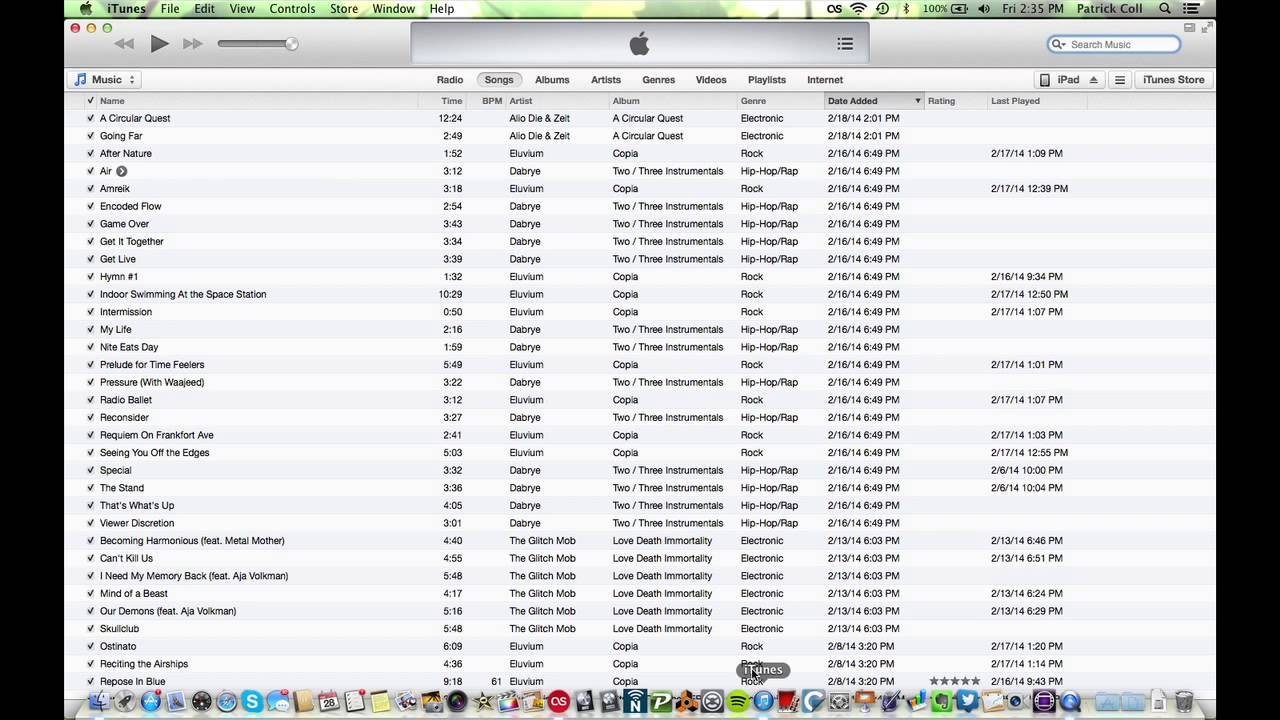The width and height of the screenshot is (1280, 720).
Task: Switch to the Playlists tab
Action: click(x=767, y=80)
